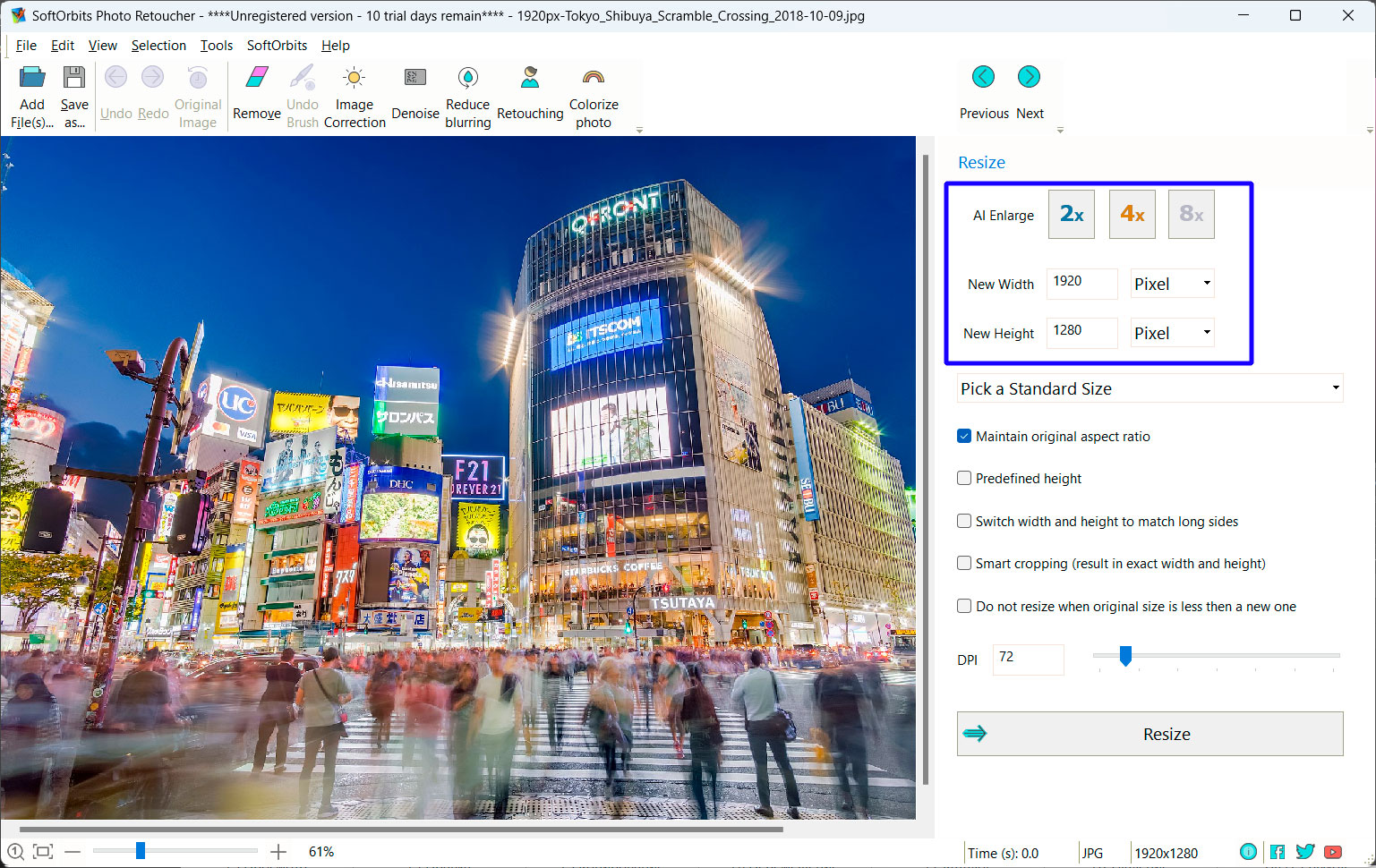Open the Reduce blurring tool

(x=467, y=94)
